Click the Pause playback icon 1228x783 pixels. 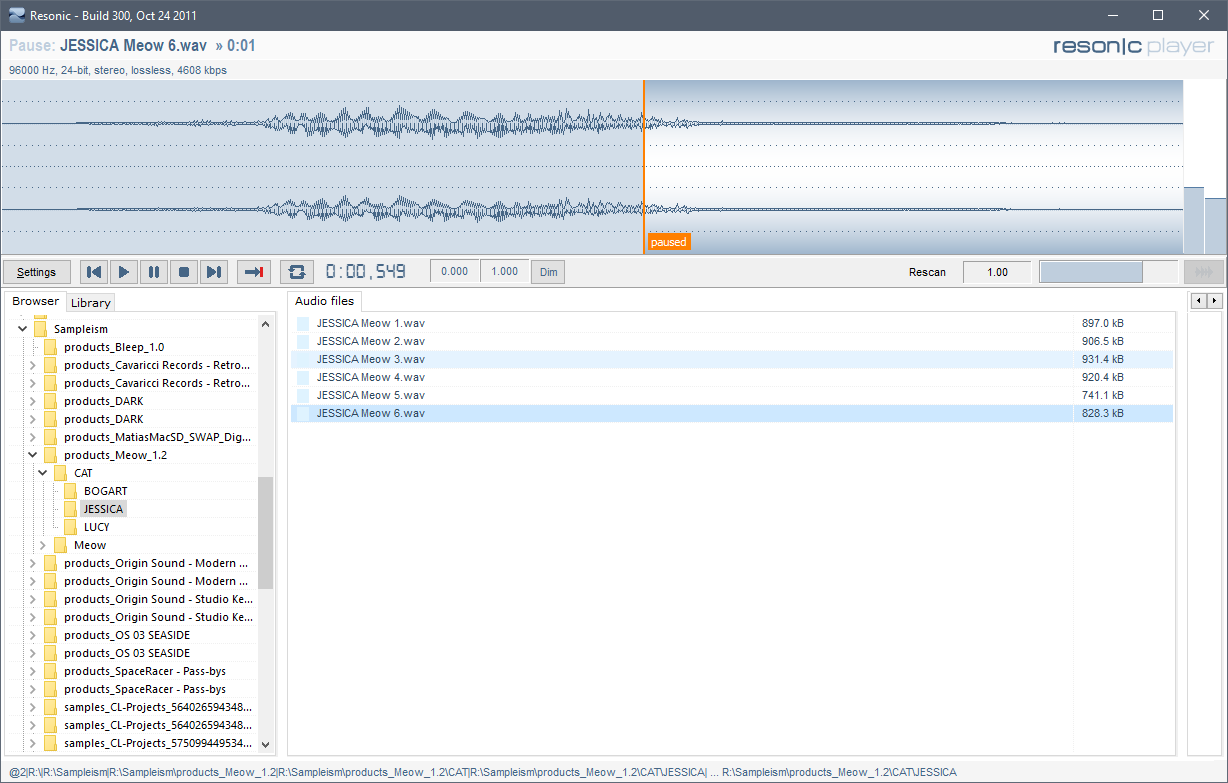(154, 272)
